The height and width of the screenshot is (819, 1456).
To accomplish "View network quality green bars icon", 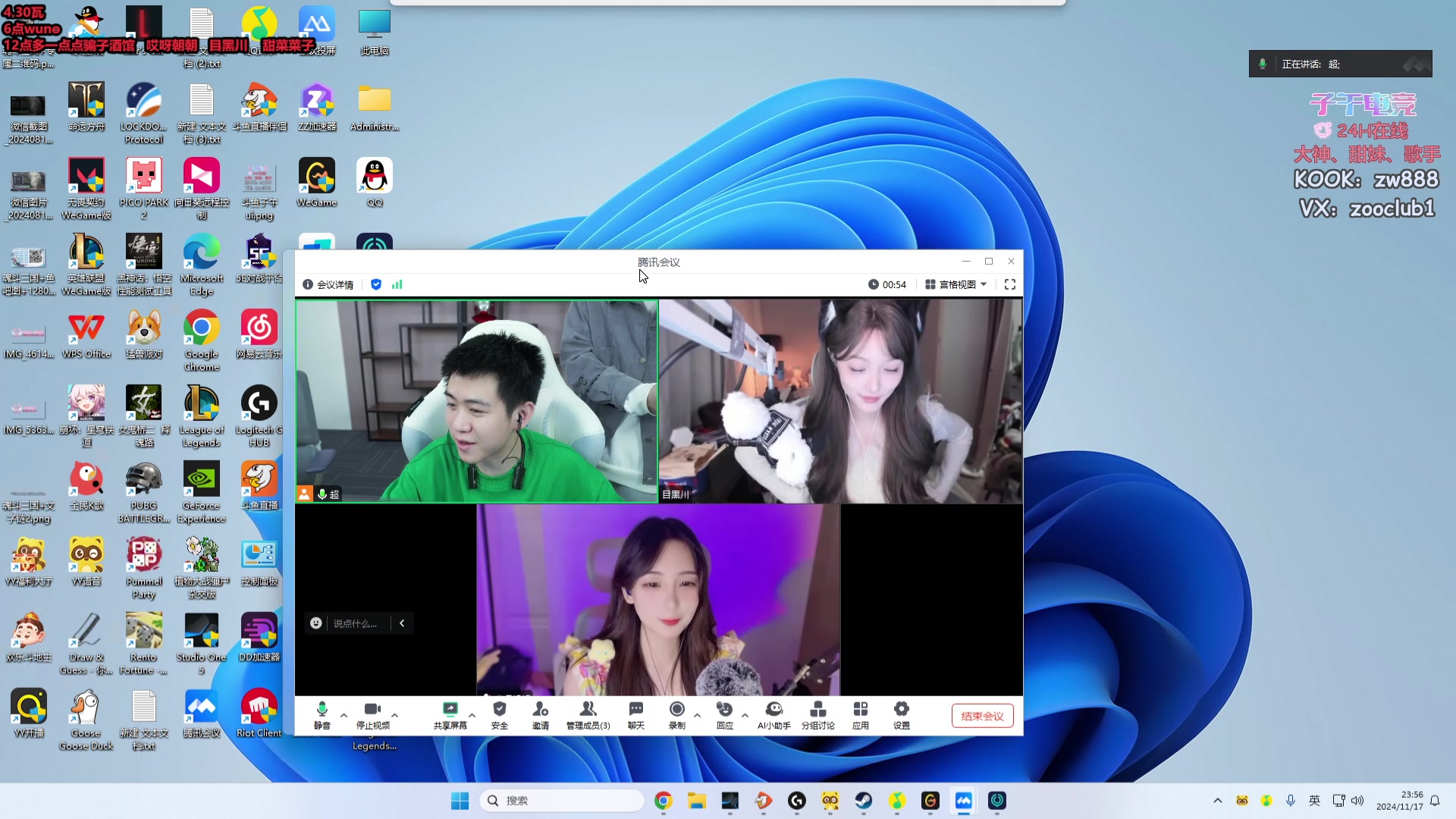I will pyautogui.click(x=397, y=284).
